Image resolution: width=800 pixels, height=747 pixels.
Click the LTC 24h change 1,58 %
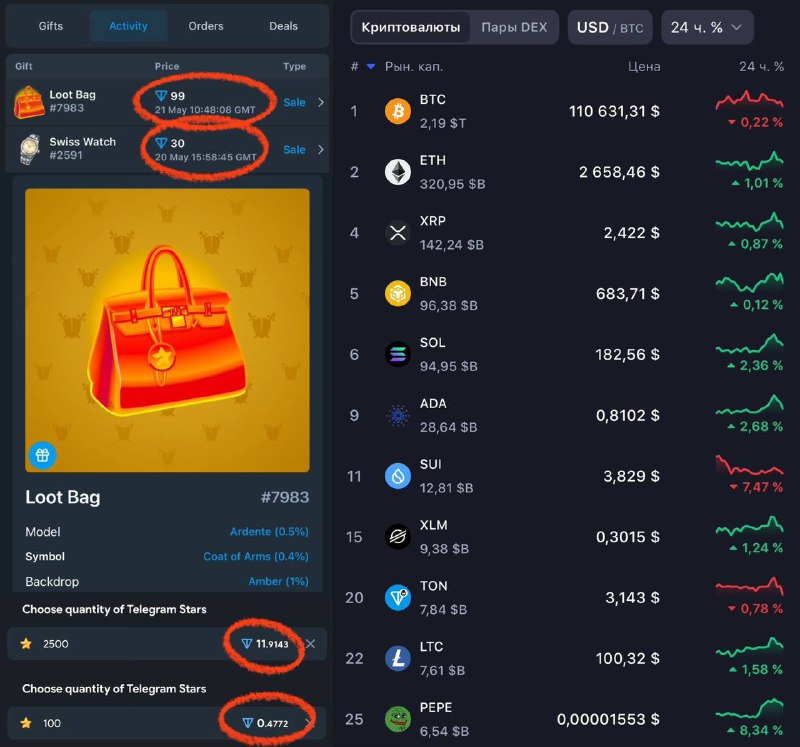[757, 669]
